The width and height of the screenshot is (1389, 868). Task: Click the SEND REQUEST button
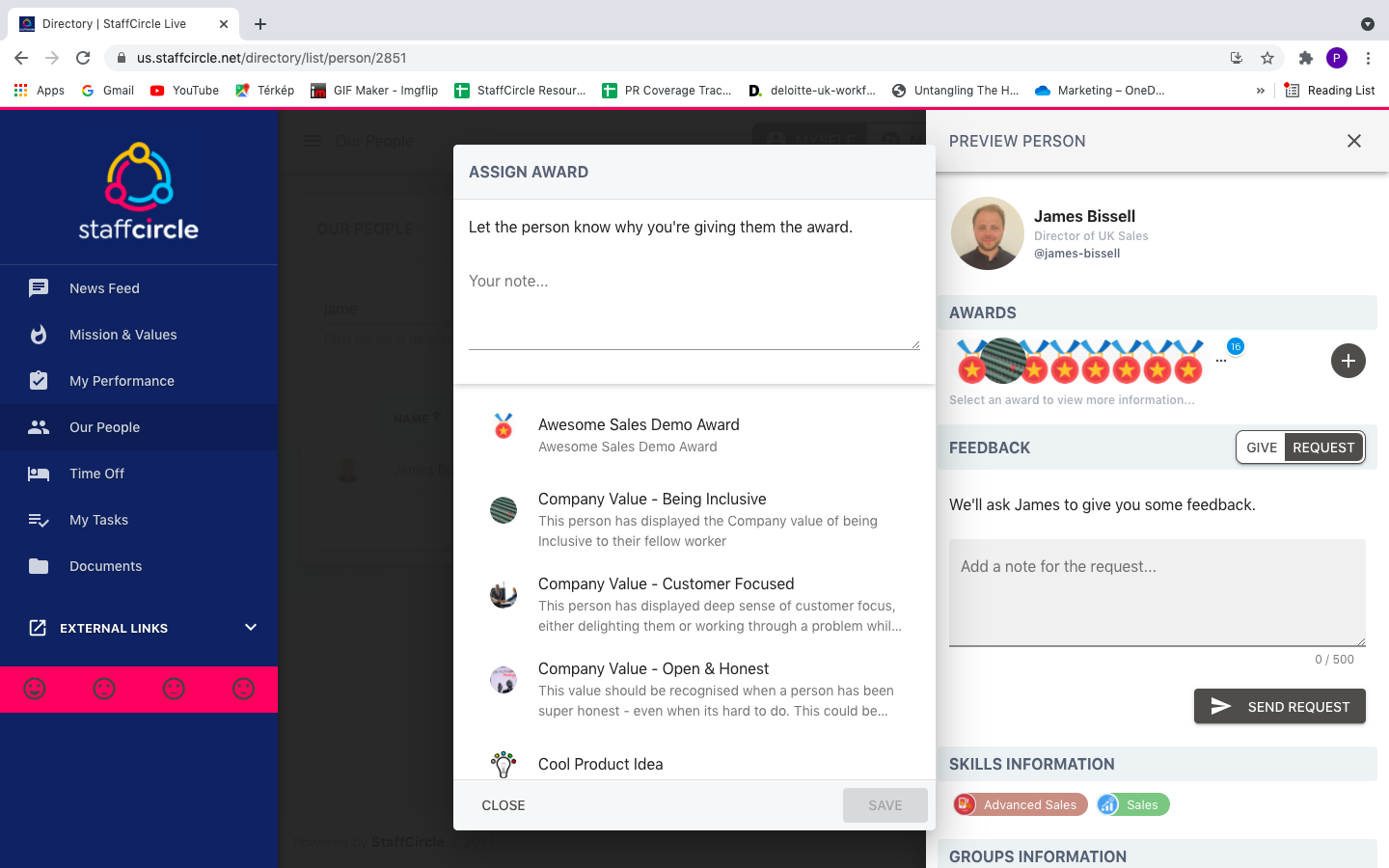[x=1279, y=706]
